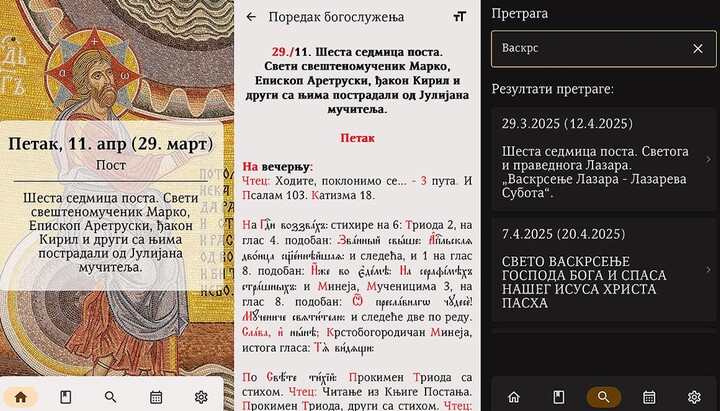Expand chevron on ПАСХА result
The image size is (720, 411).
pos(709,270)
